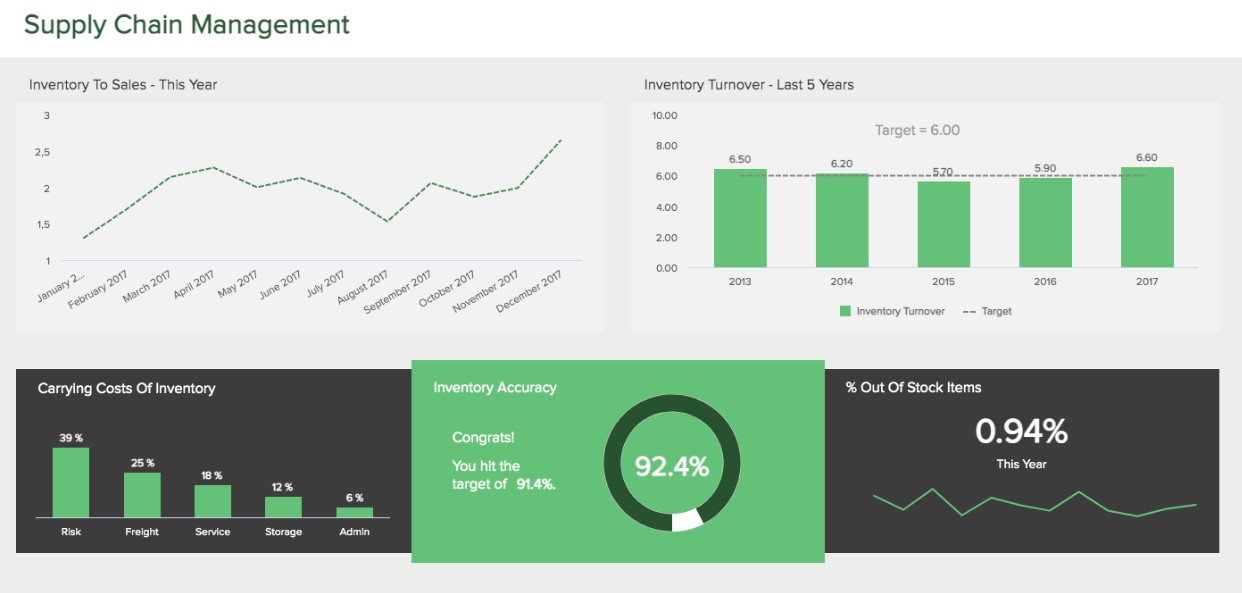Click the 2017 bar showing 6.60

[1146, 217]
